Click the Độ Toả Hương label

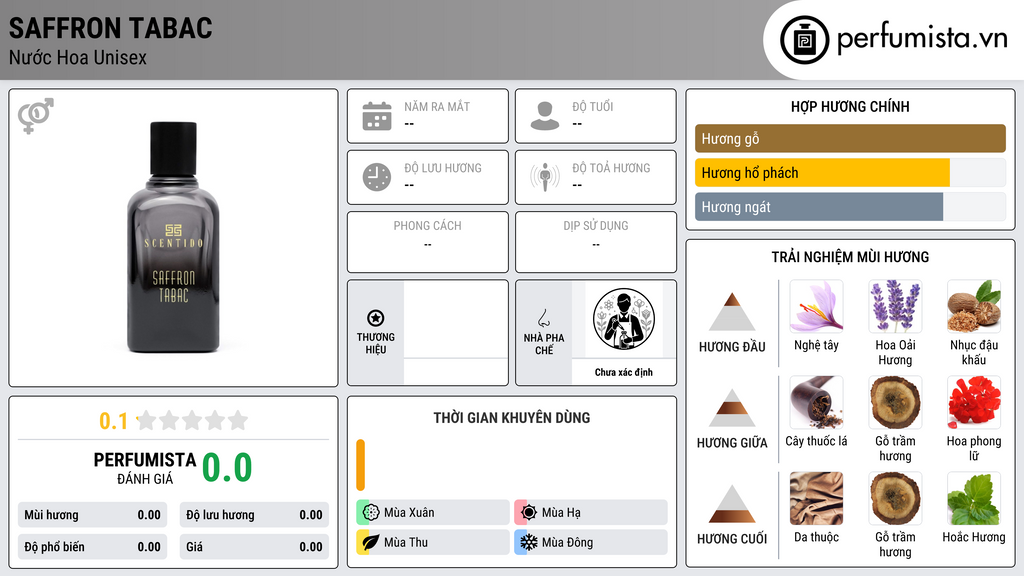pyautogui.click(x=611, y=168)
